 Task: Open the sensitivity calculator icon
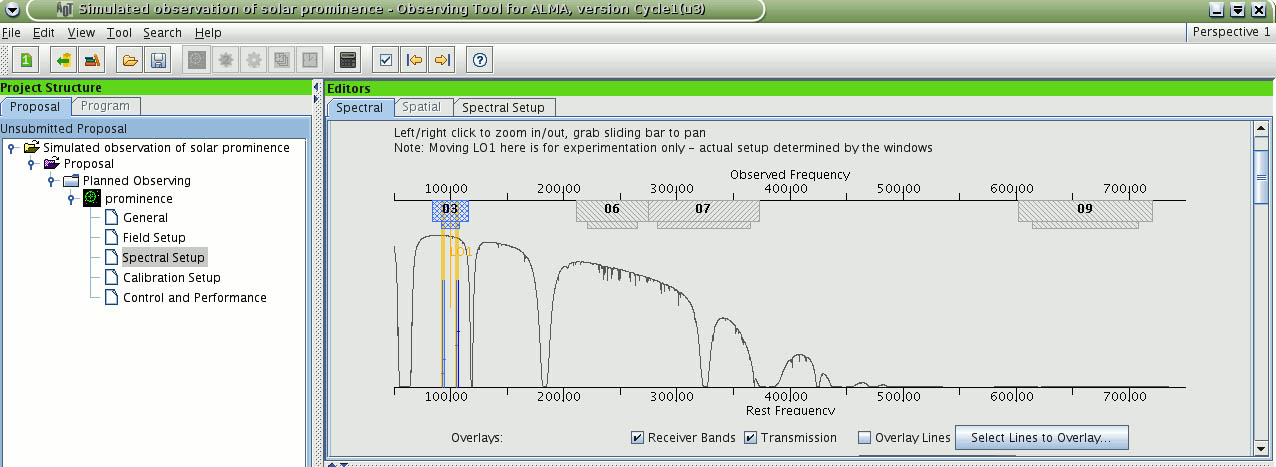click(x=348, y=60)
